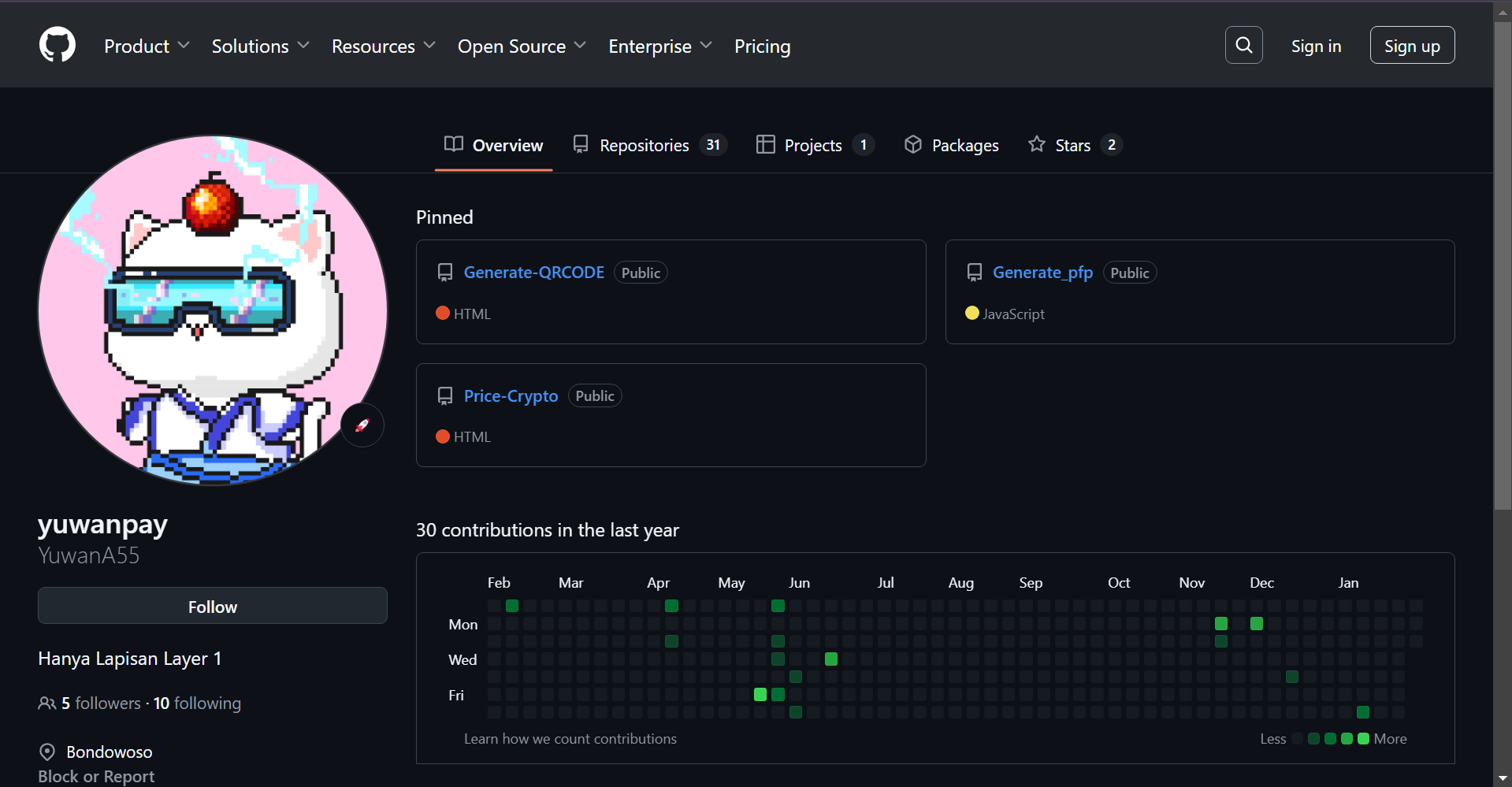1512x787 pixels.
Task: Open the search panel with magnifier icon
Action: pos(1243,45)
